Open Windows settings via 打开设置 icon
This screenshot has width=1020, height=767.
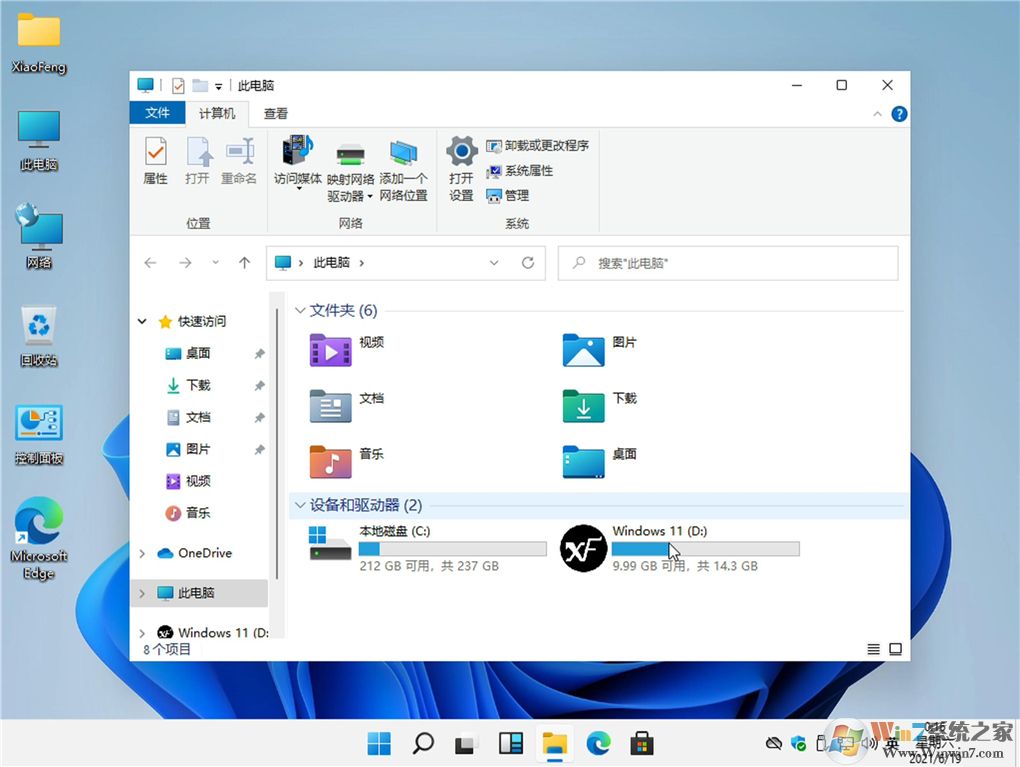point(461,160)
